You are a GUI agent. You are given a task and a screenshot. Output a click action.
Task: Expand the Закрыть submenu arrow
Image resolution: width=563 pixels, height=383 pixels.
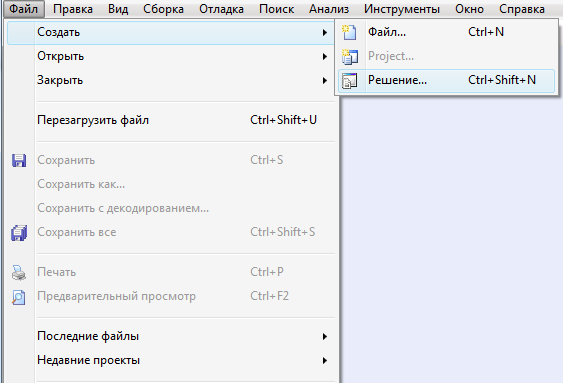[x=325, y=80]
